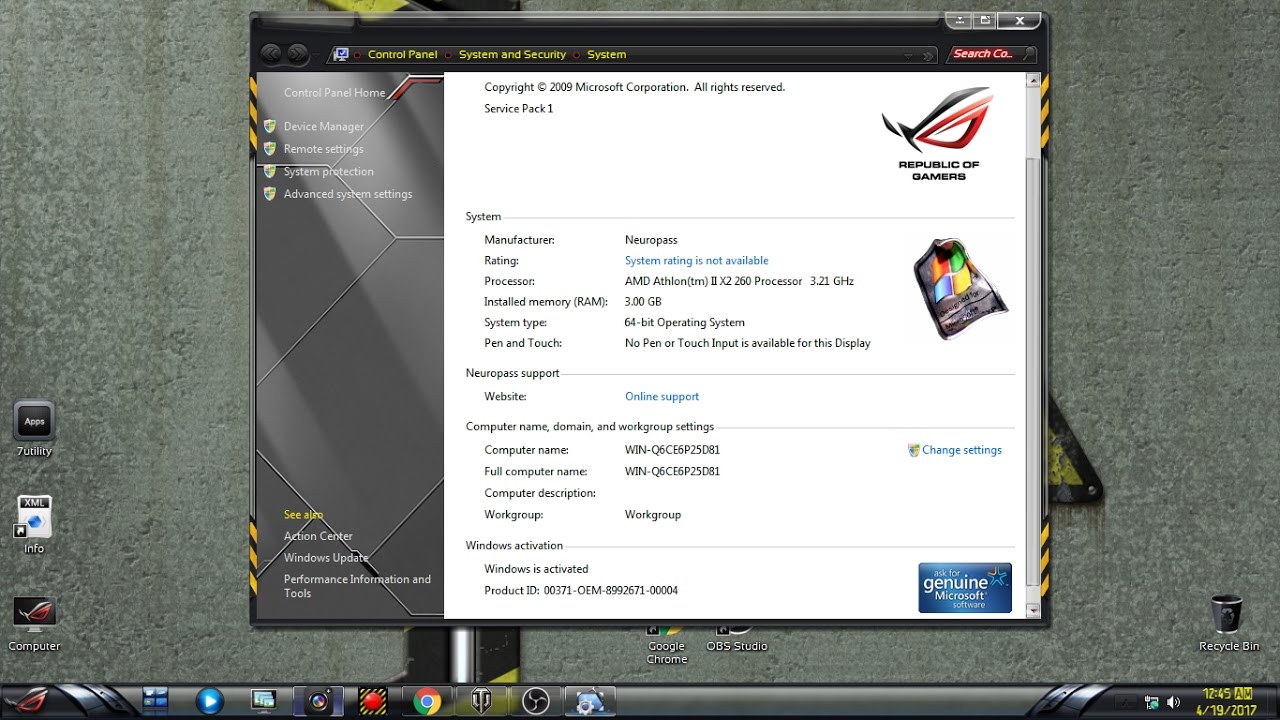The height and width of the screenshot is (720, 1280).
Task: Click the shield icon beside Remote settings
Action: pyautogui.click(x=269, y=149)
